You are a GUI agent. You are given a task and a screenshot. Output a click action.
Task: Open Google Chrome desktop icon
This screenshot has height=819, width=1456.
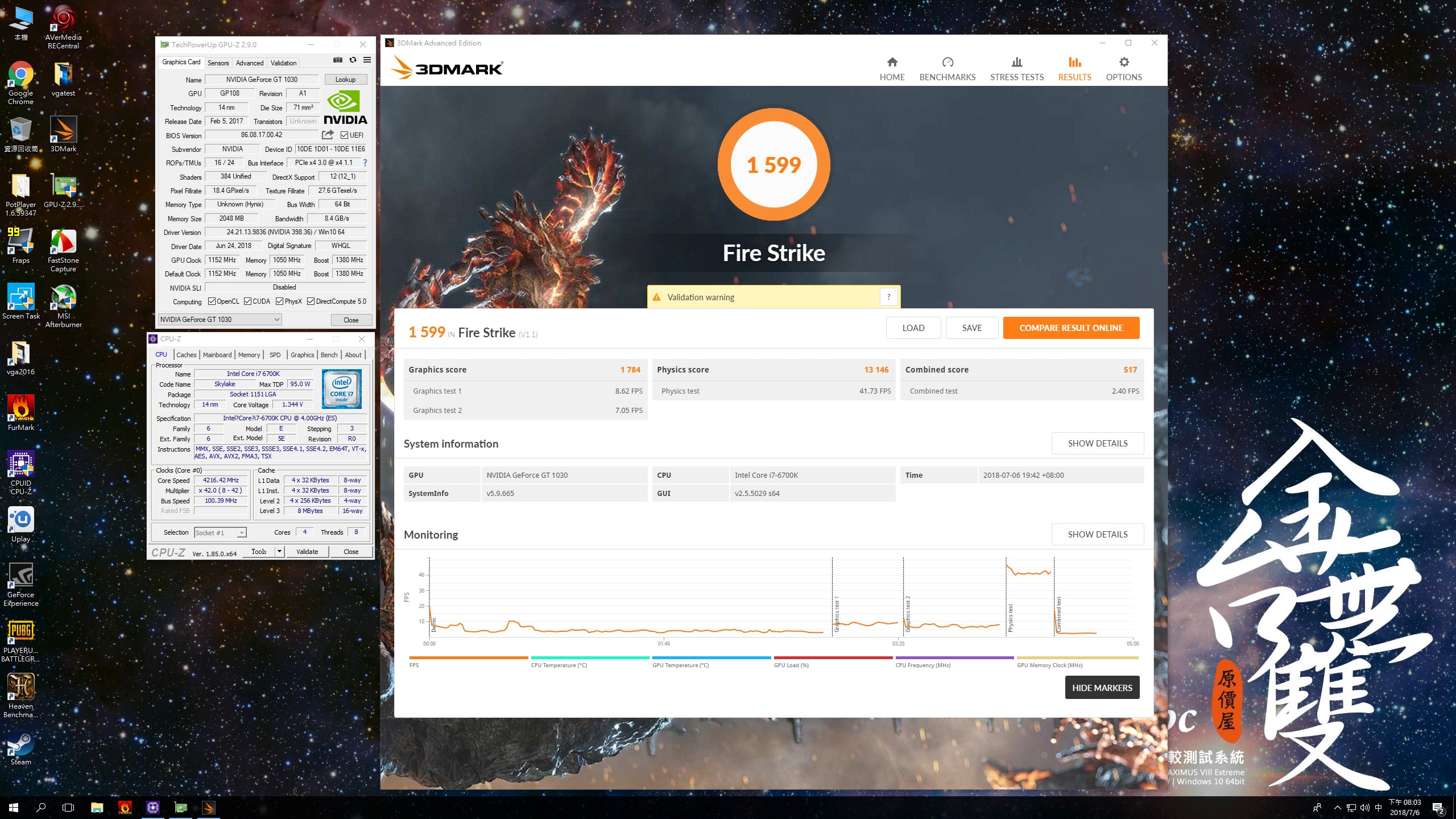tap(20, 83)
